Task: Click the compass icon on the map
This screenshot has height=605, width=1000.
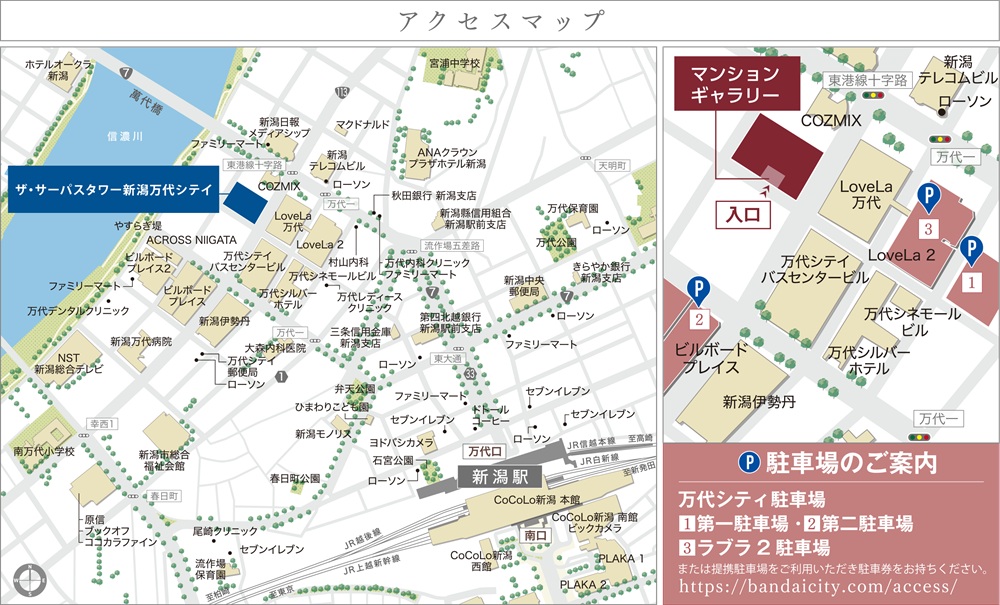Action: pos(26,579)
